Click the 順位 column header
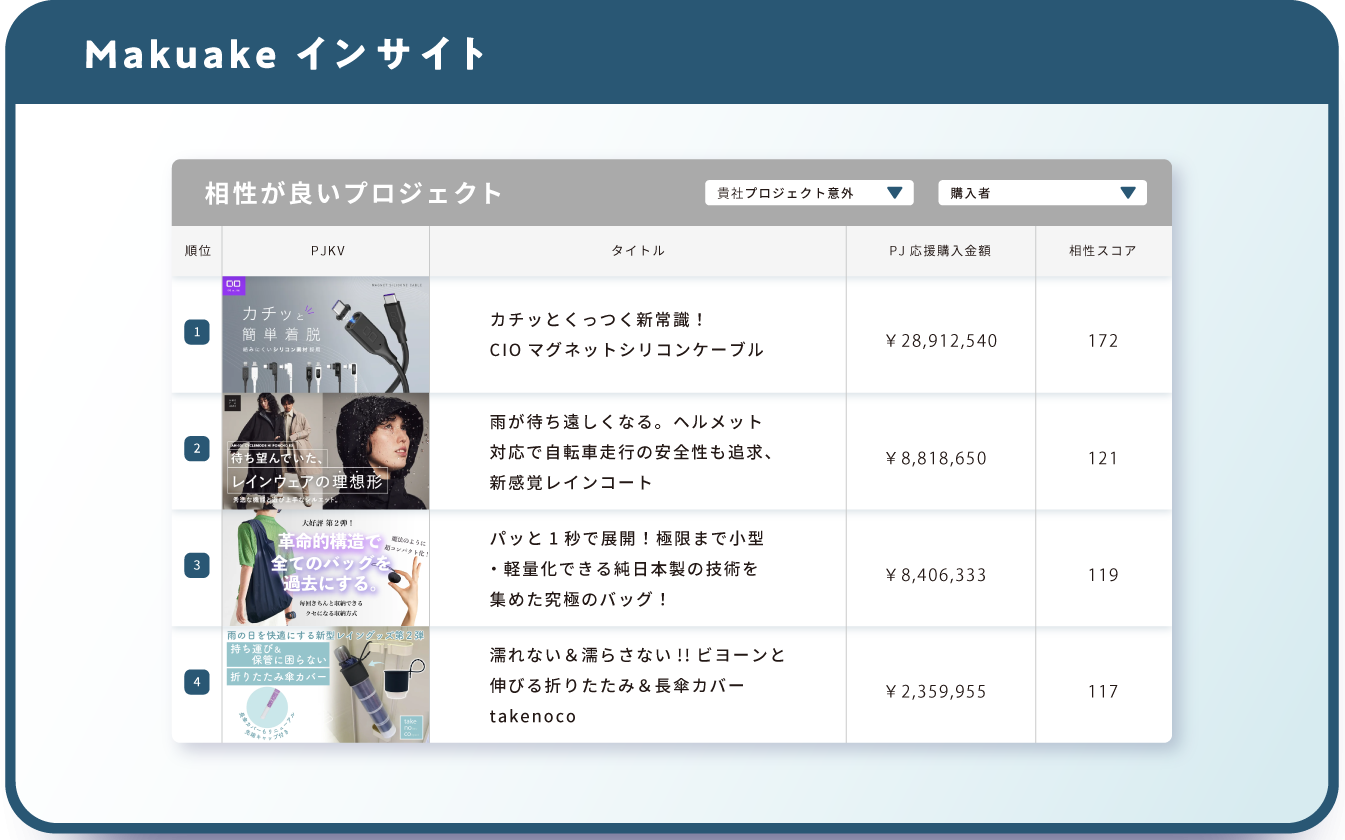 [x=197, y=251]
